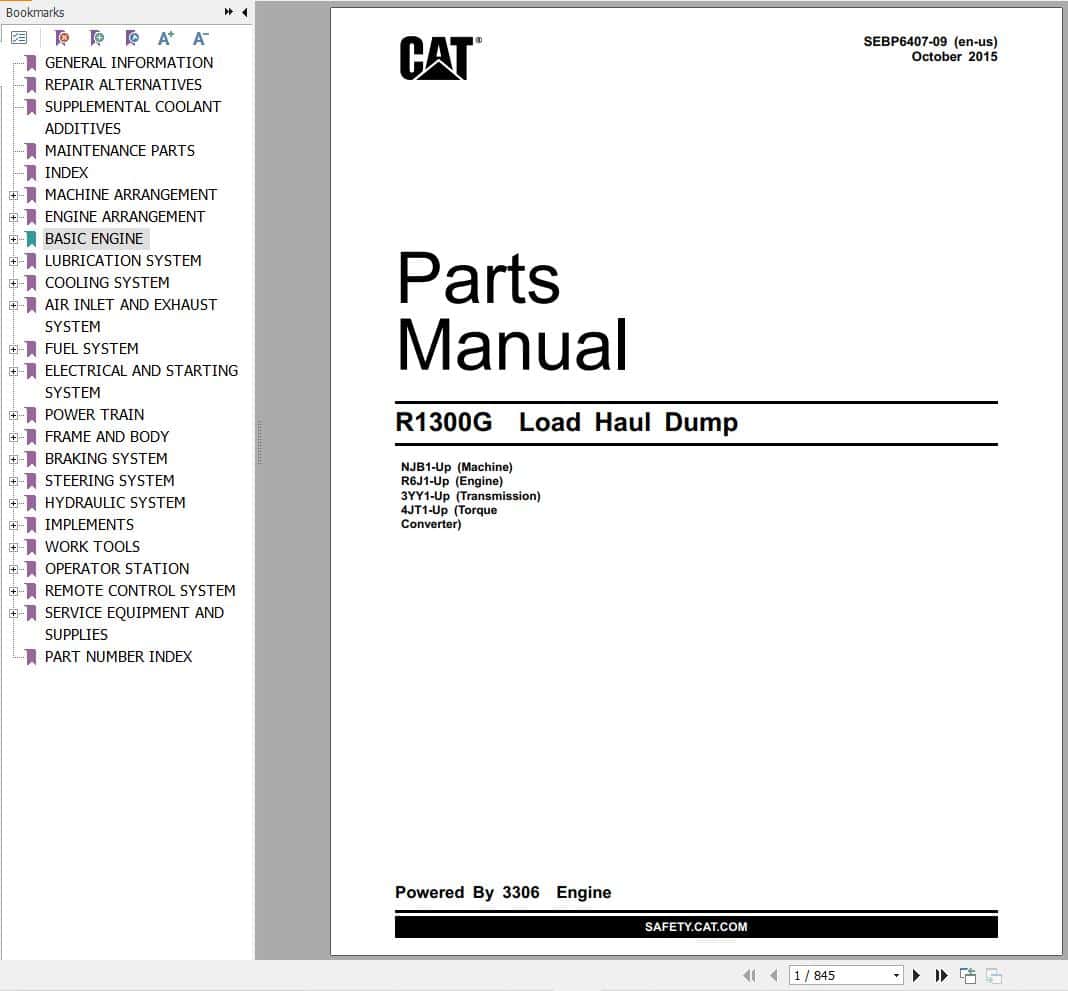The width and height of the screenshot is (1068, 991).
Task: Decrease bookmark text size with A-
Action: pyautogui.click(x=200, y=38)
